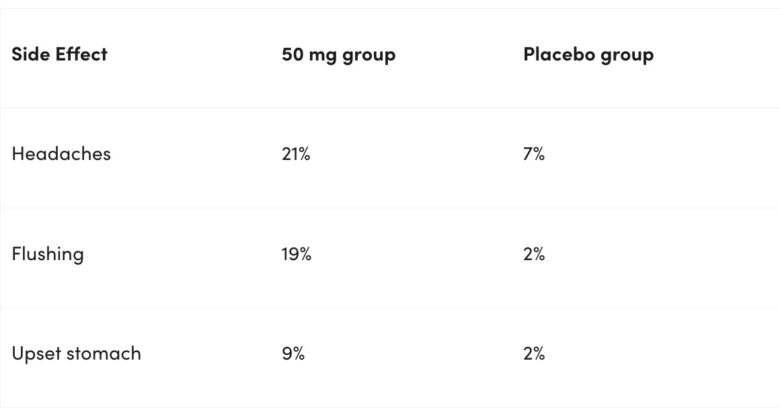Click the 19% value for Flushing
This screenshot has width=780, height=410.
(x=296, y=254)
